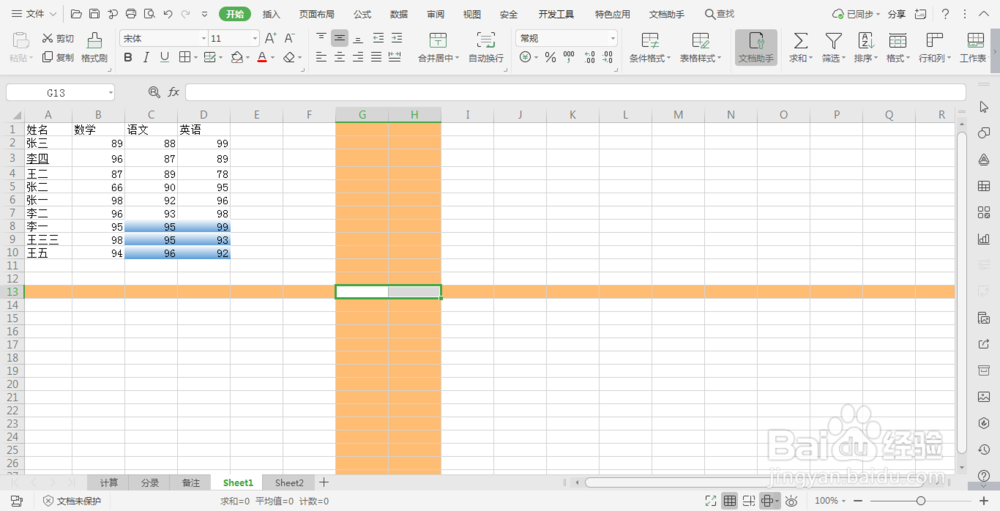Toggle Italic formatting
Screen dimensions: 1000x511
pyautogui.click(x=146, y=57)
